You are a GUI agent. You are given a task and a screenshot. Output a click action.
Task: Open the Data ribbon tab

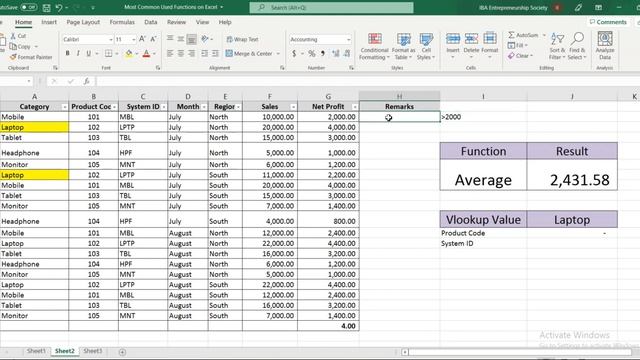click(151, 22)
